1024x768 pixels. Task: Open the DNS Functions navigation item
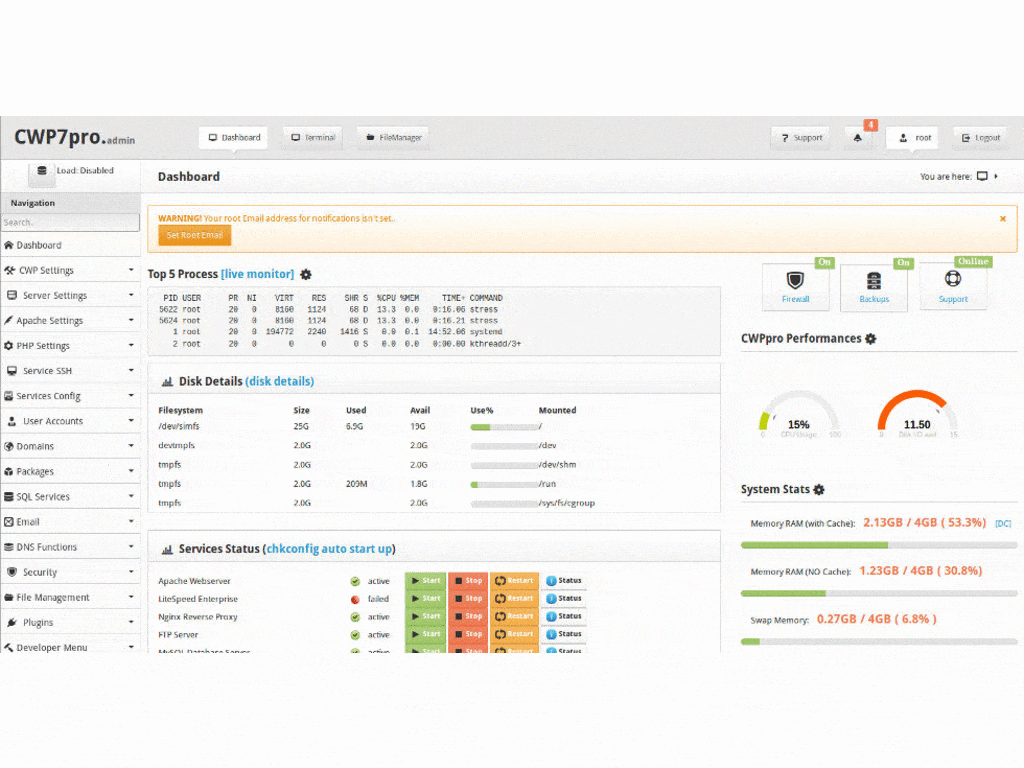click(x=71, y=547)
